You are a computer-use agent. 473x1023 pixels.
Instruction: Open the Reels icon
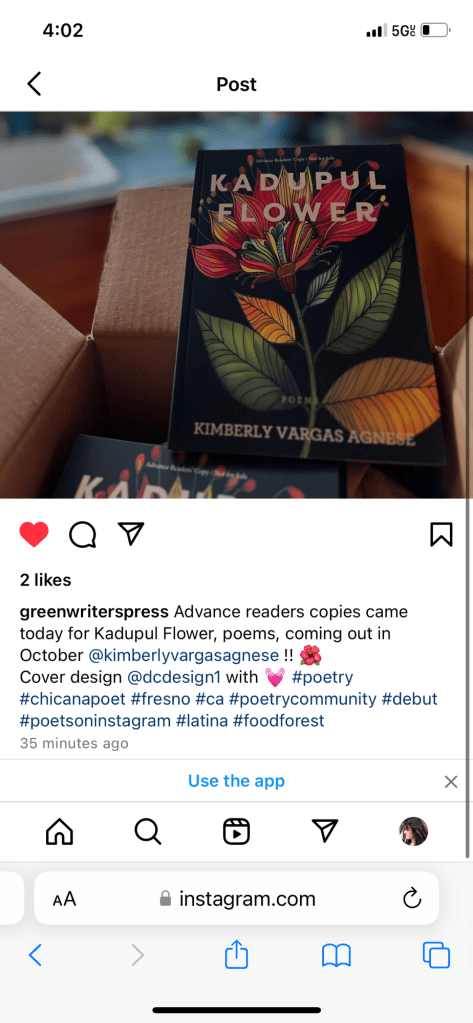(x=236, y=832)
